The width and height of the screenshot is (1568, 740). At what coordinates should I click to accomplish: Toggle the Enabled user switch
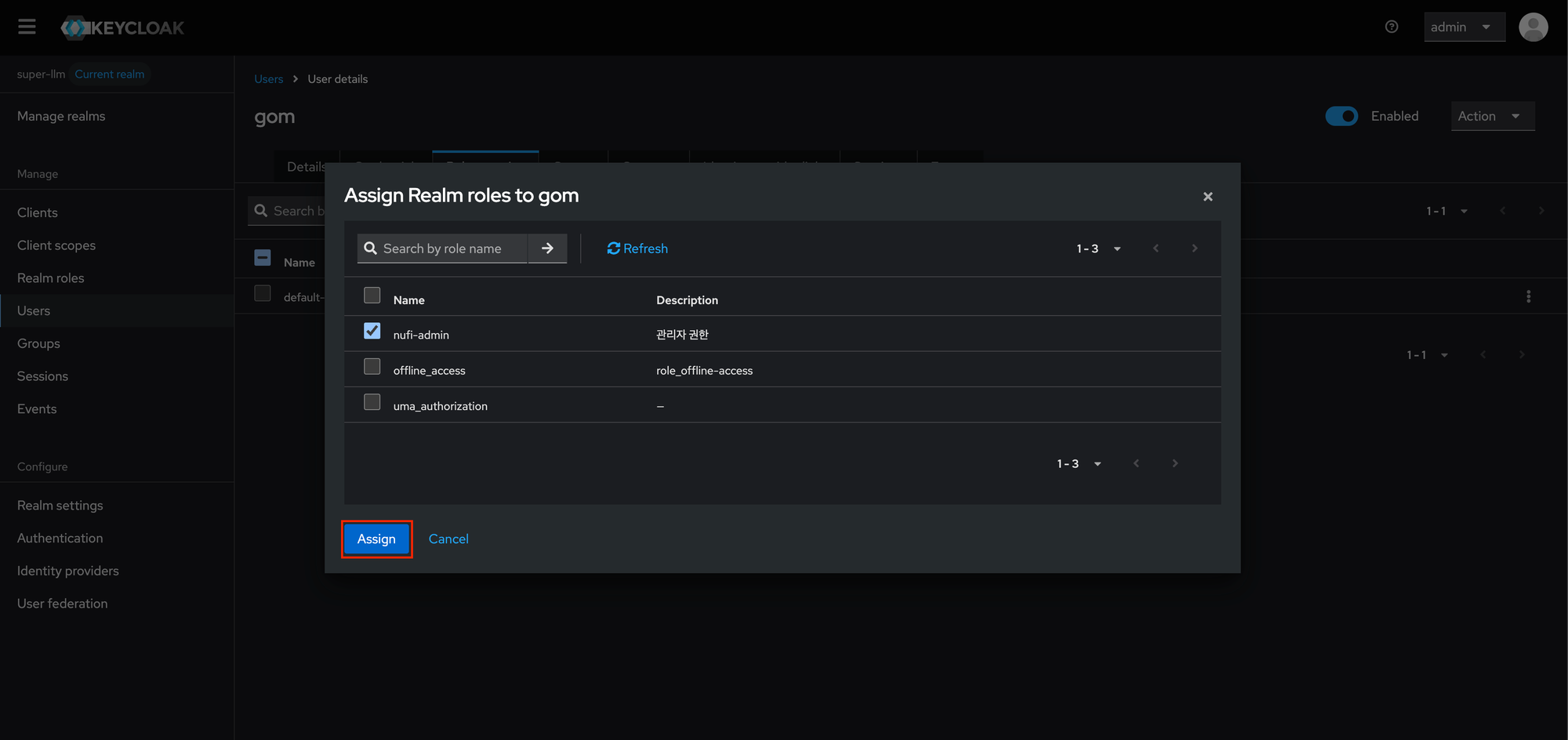coord(1341,116)
